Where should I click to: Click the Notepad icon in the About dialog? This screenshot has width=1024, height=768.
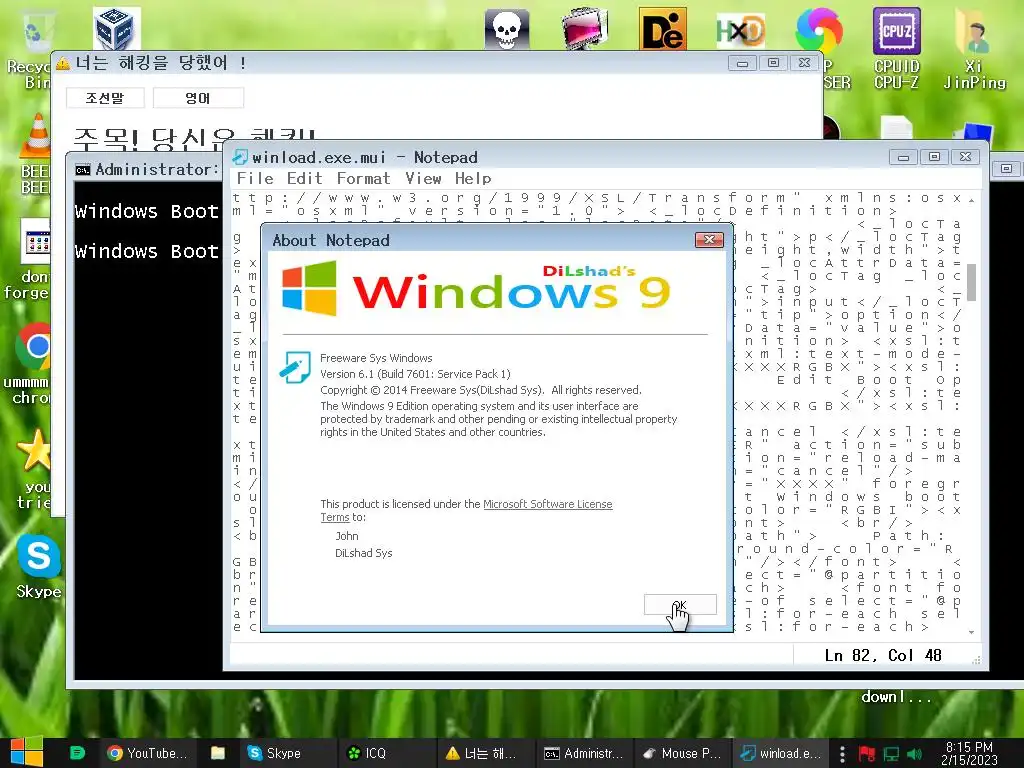point(295,367)
